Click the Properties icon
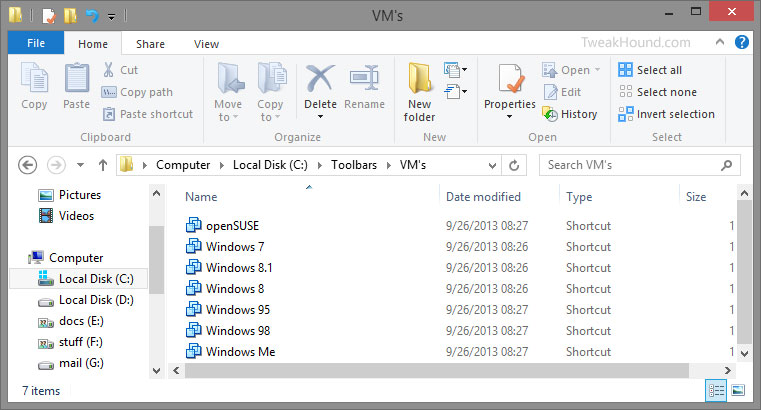Viewport: 761px width, 410px height. click(x=510, y=78)
